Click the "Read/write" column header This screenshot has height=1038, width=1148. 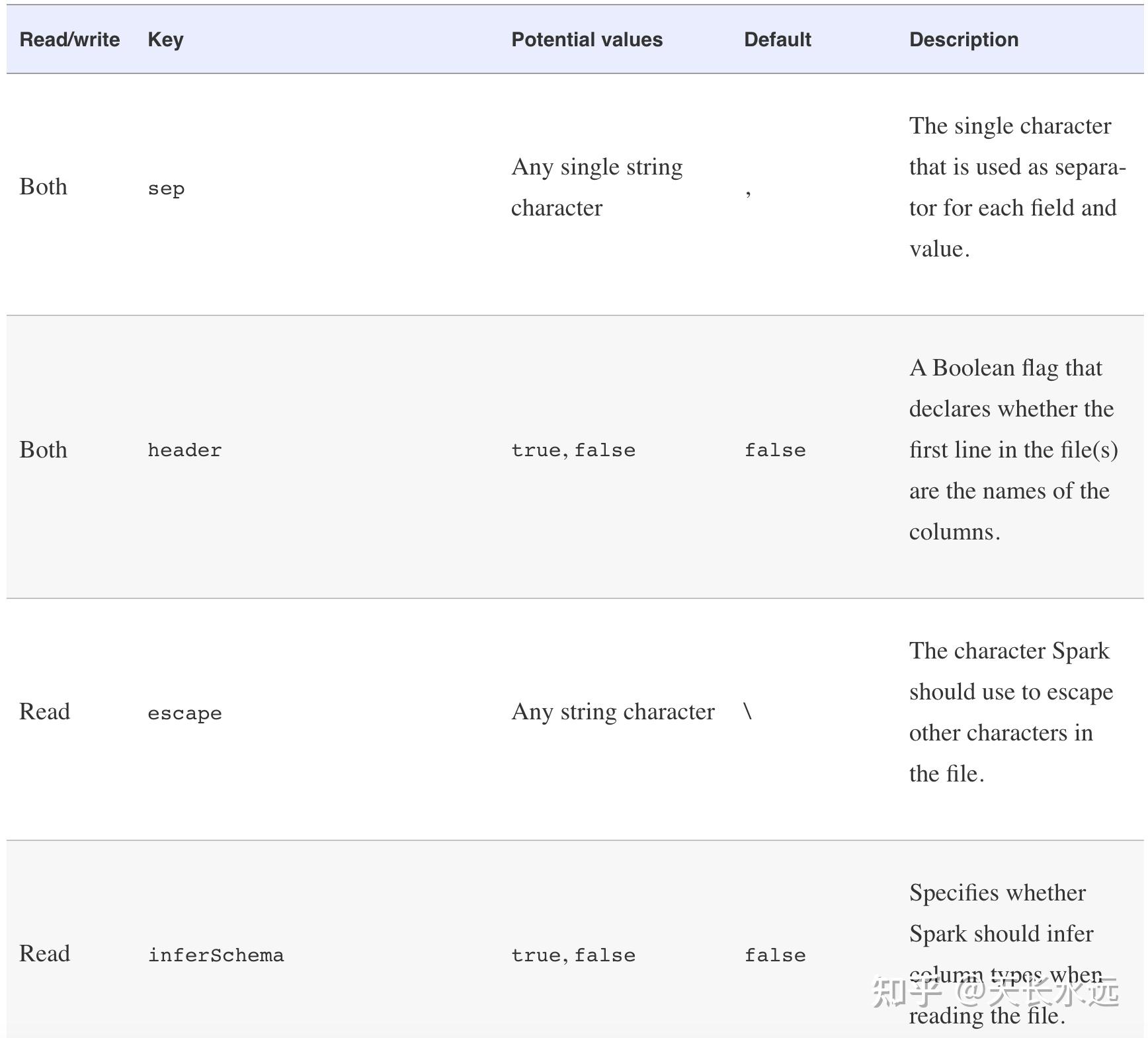[69, 40]
